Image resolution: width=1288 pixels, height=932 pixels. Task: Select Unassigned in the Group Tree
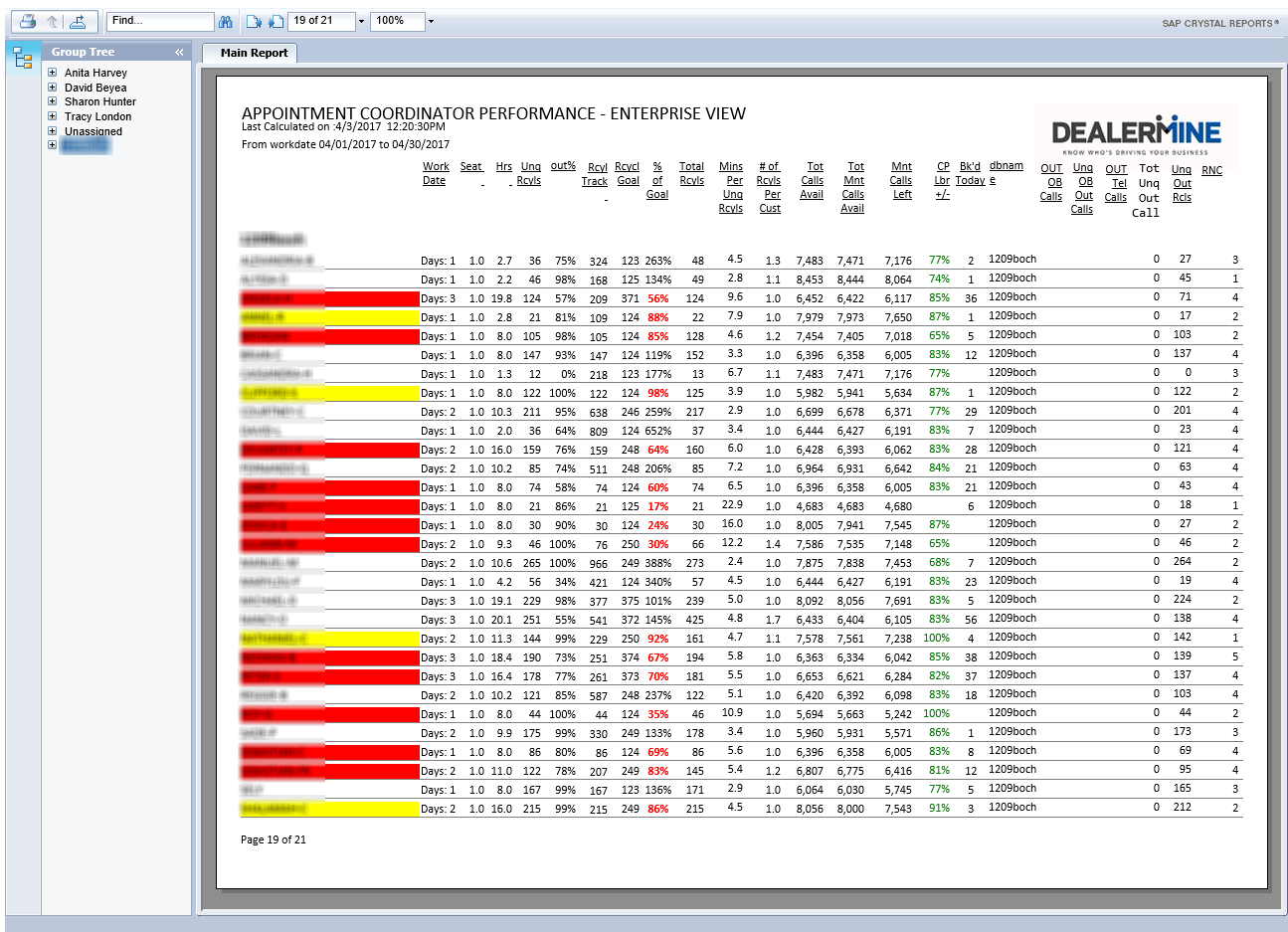[93, 131]
